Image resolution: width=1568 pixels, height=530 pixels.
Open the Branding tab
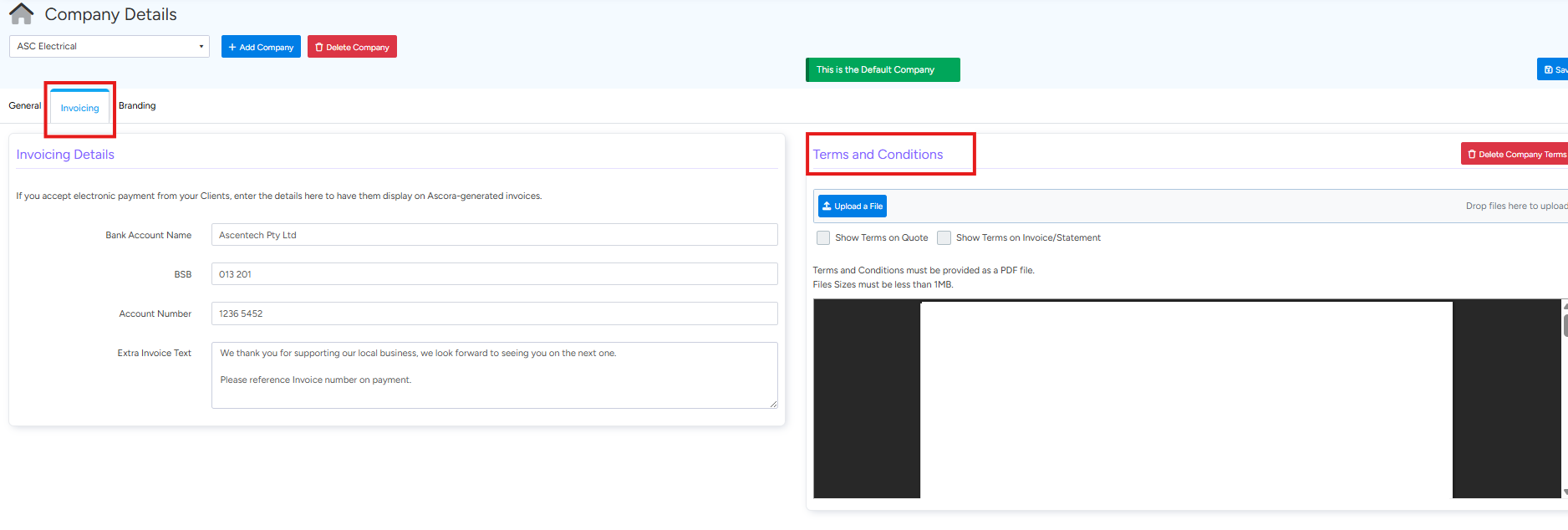click(x=137, y=106)
